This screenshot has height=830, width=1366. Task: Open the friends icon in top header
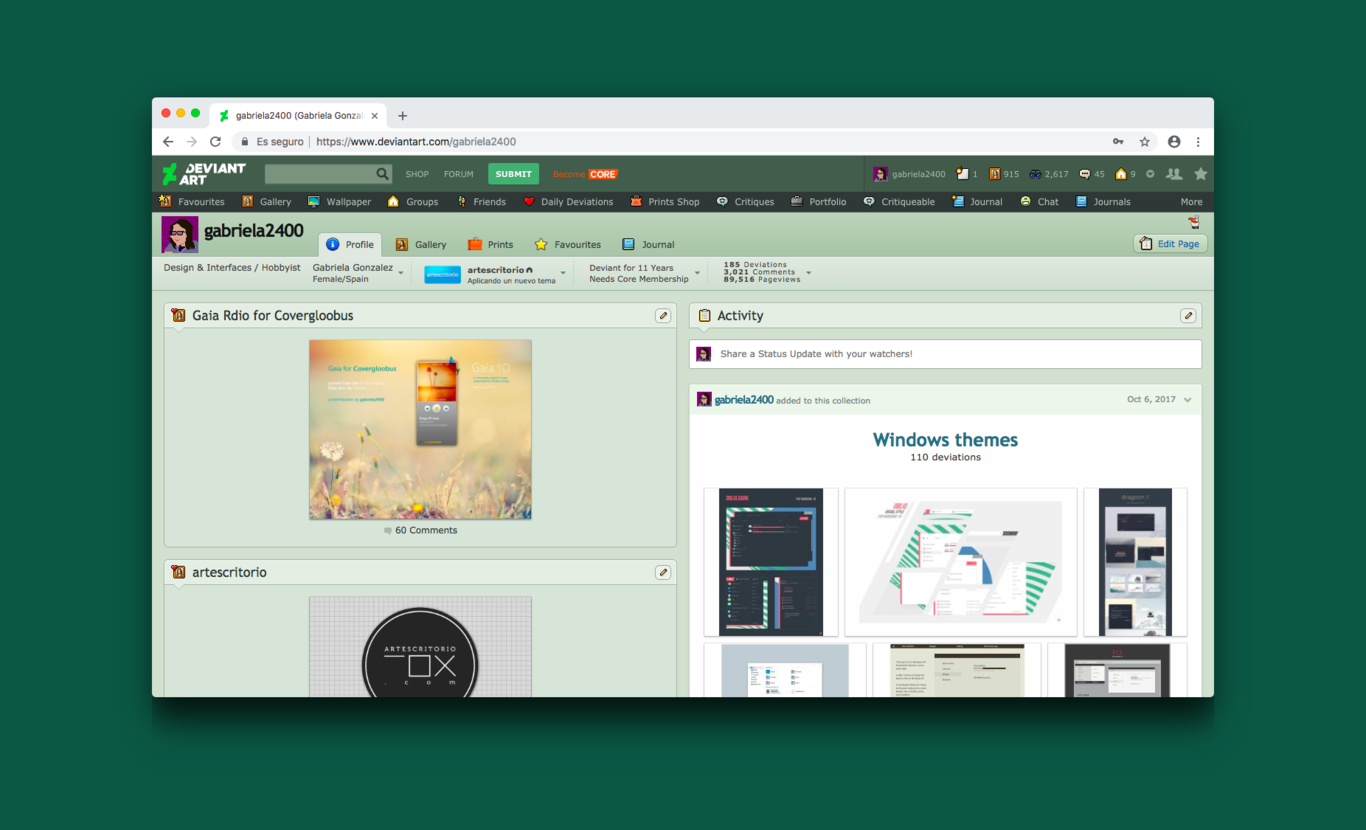(1174, 174)
